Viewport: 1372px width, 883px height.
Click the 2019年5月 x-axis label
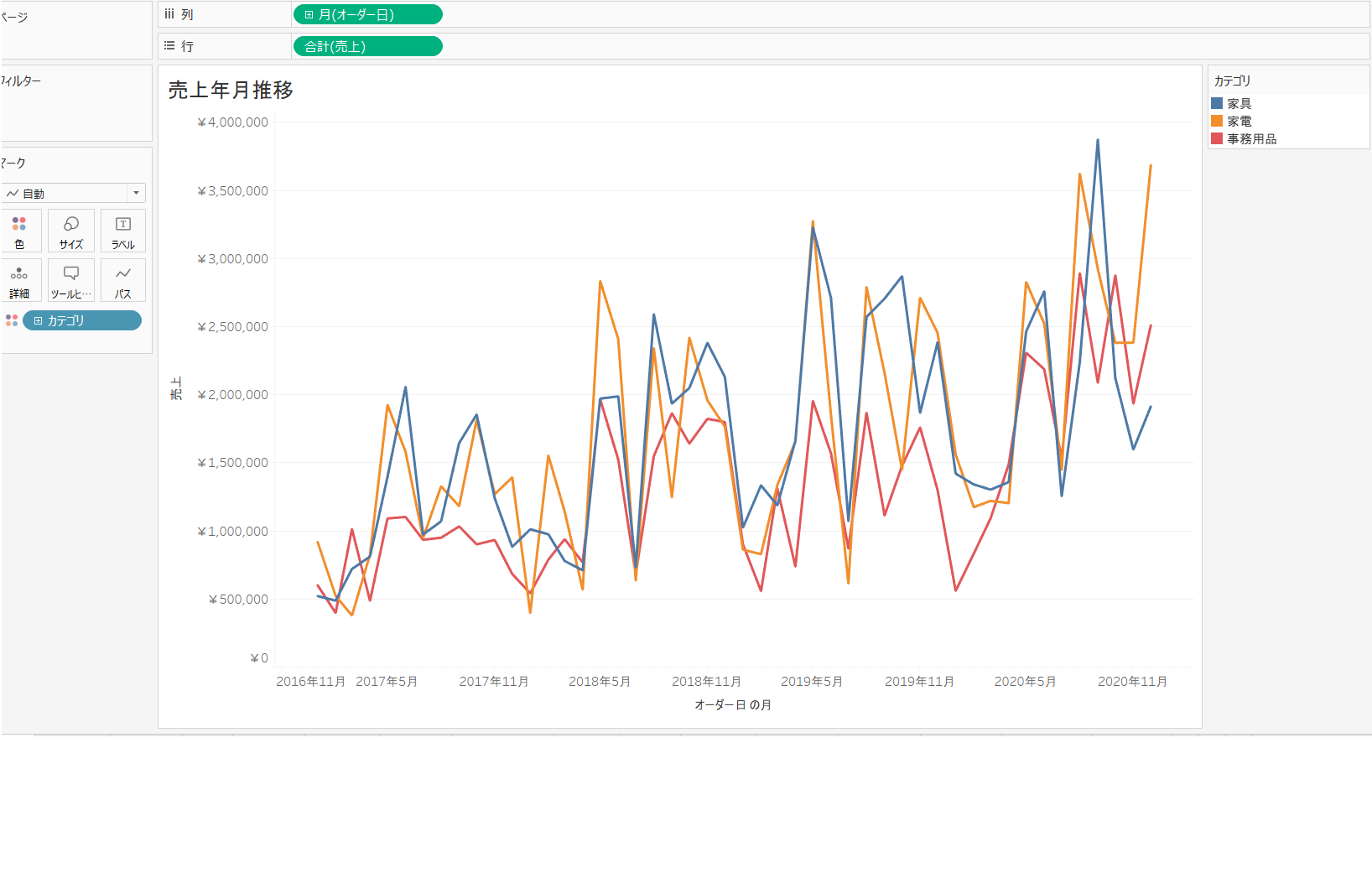pos(812,682)
